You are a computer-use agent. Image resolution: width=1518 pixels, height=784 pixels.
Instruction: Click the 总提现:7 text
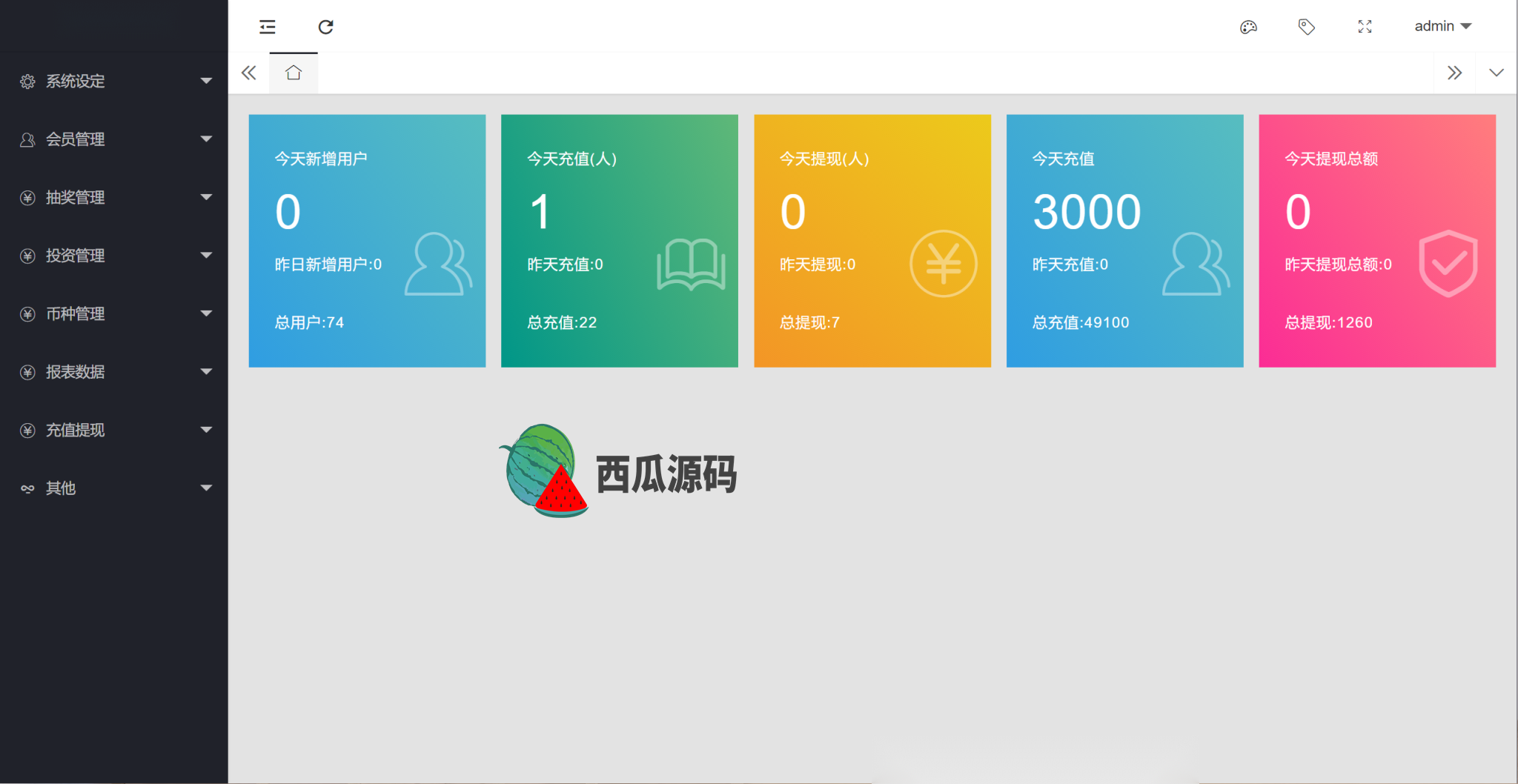809,322
